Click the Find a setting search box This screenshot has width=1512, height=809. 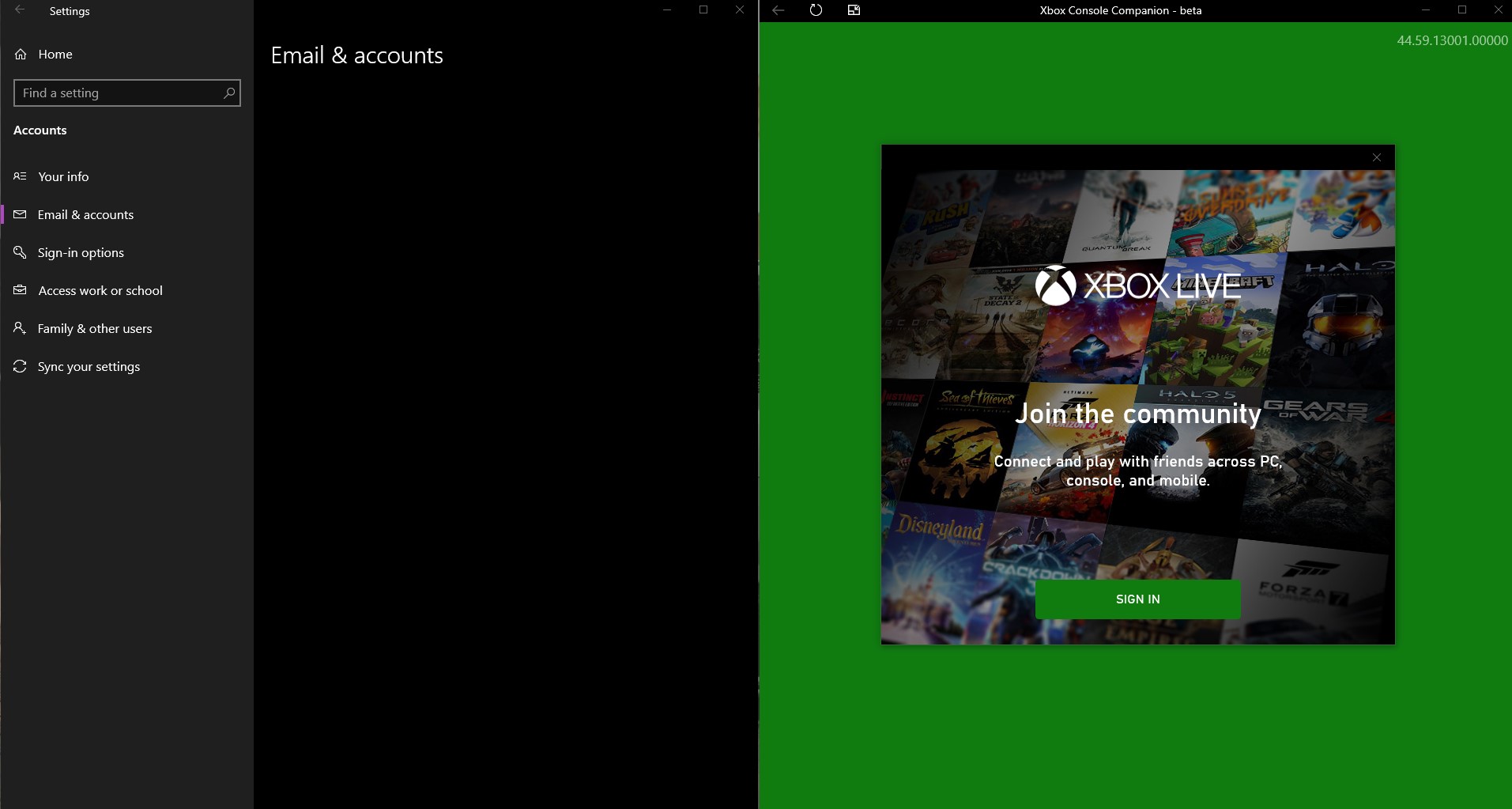point(126,93)
